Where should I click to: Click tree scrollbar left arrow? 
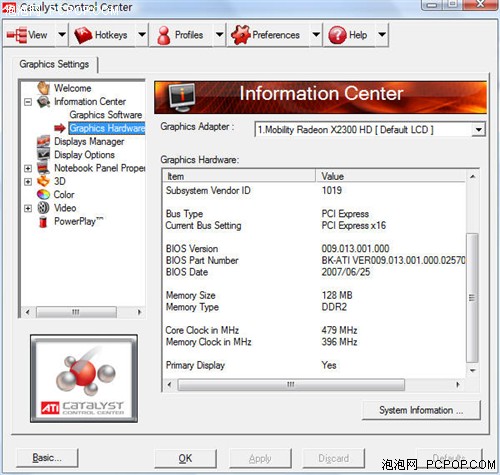point(28,312)
